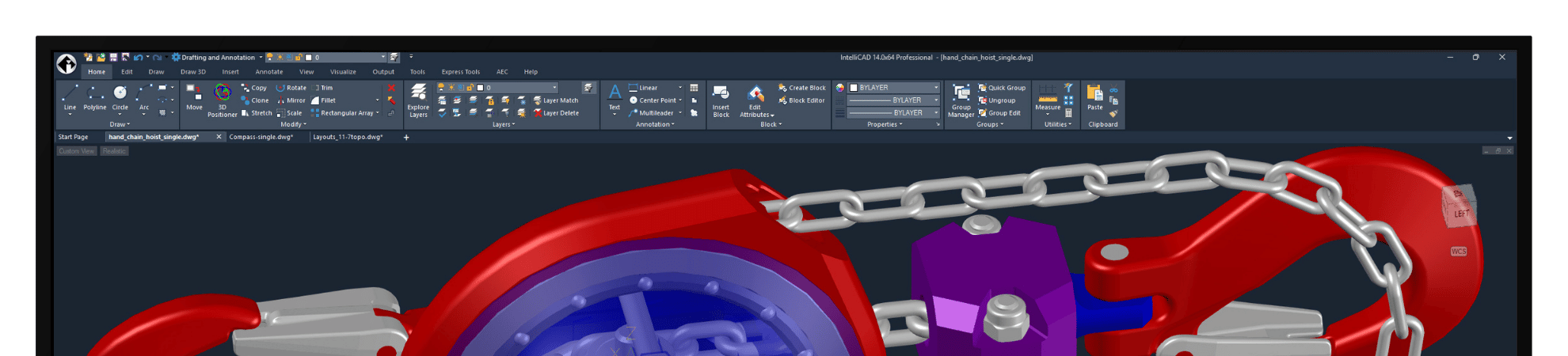The width and height of the screenshot is (1568, 356).
Task: Click the Undo arrow in quick access toolbar
Action: coord(138,57)
